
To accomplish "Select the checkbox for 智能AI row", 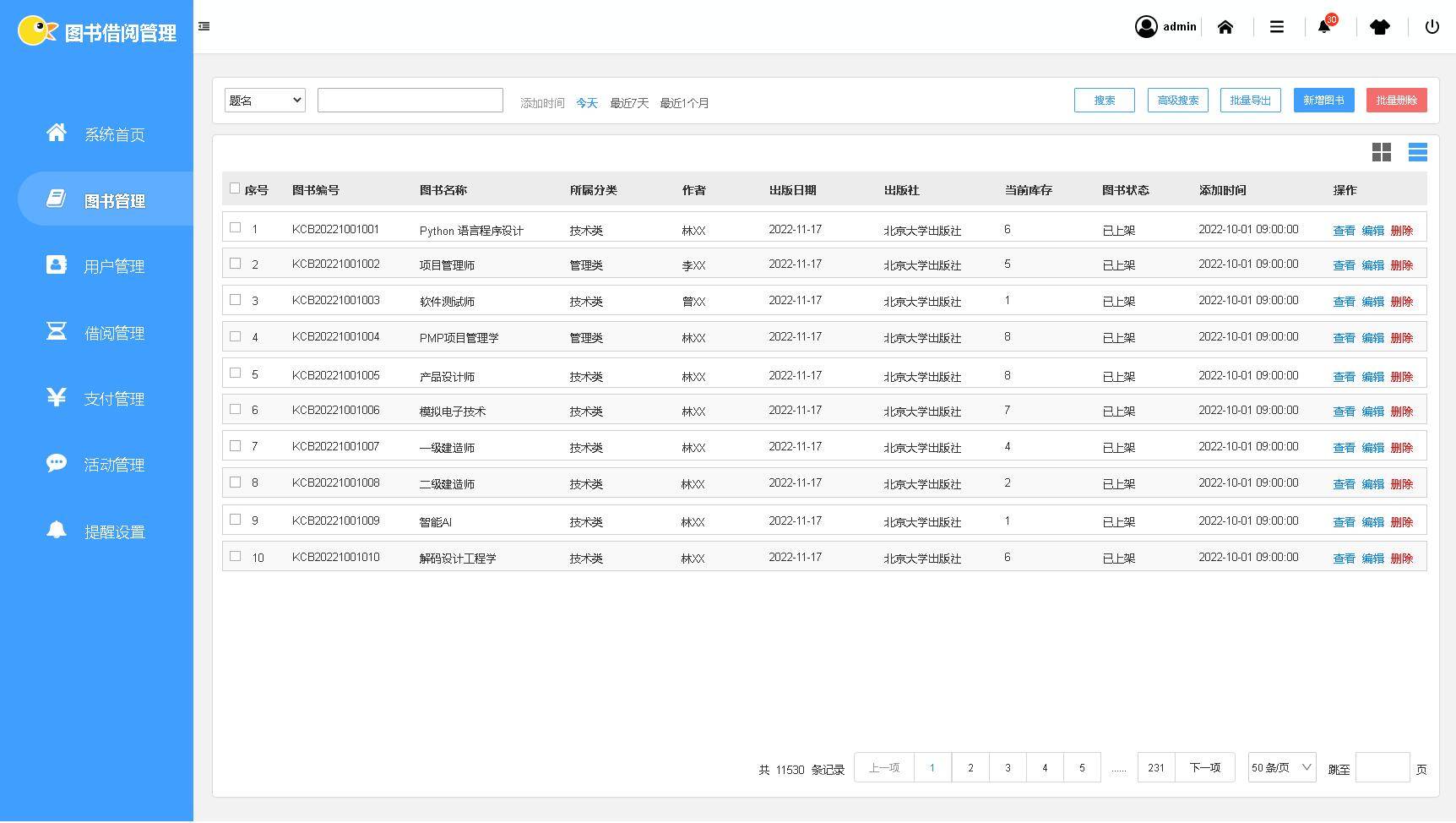I will 235,520.
